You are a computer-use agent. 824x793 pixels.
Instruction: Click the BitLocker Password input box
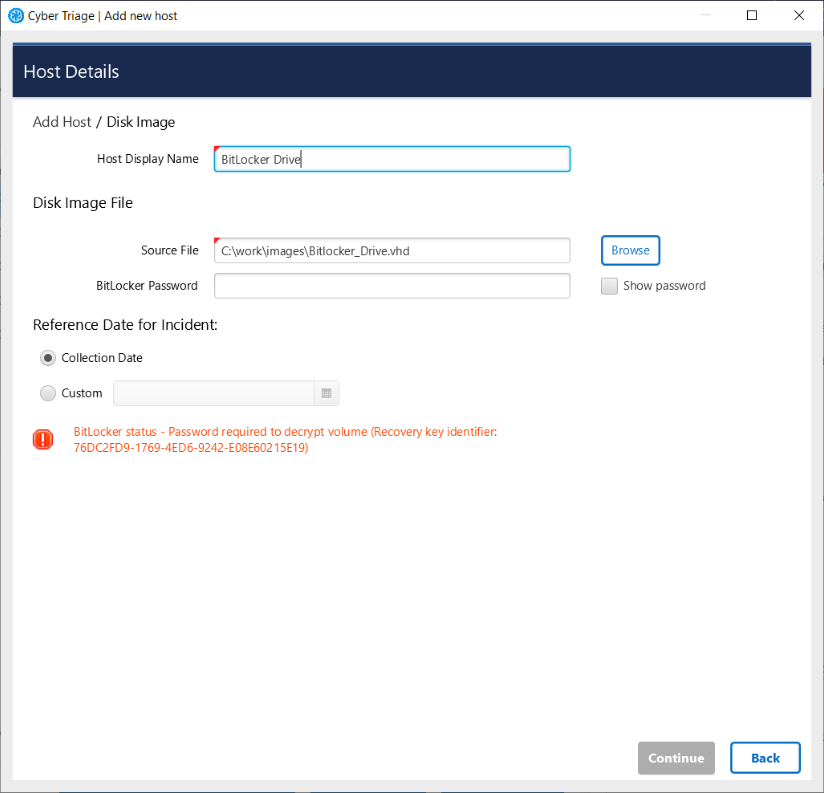tap(392, 286)
